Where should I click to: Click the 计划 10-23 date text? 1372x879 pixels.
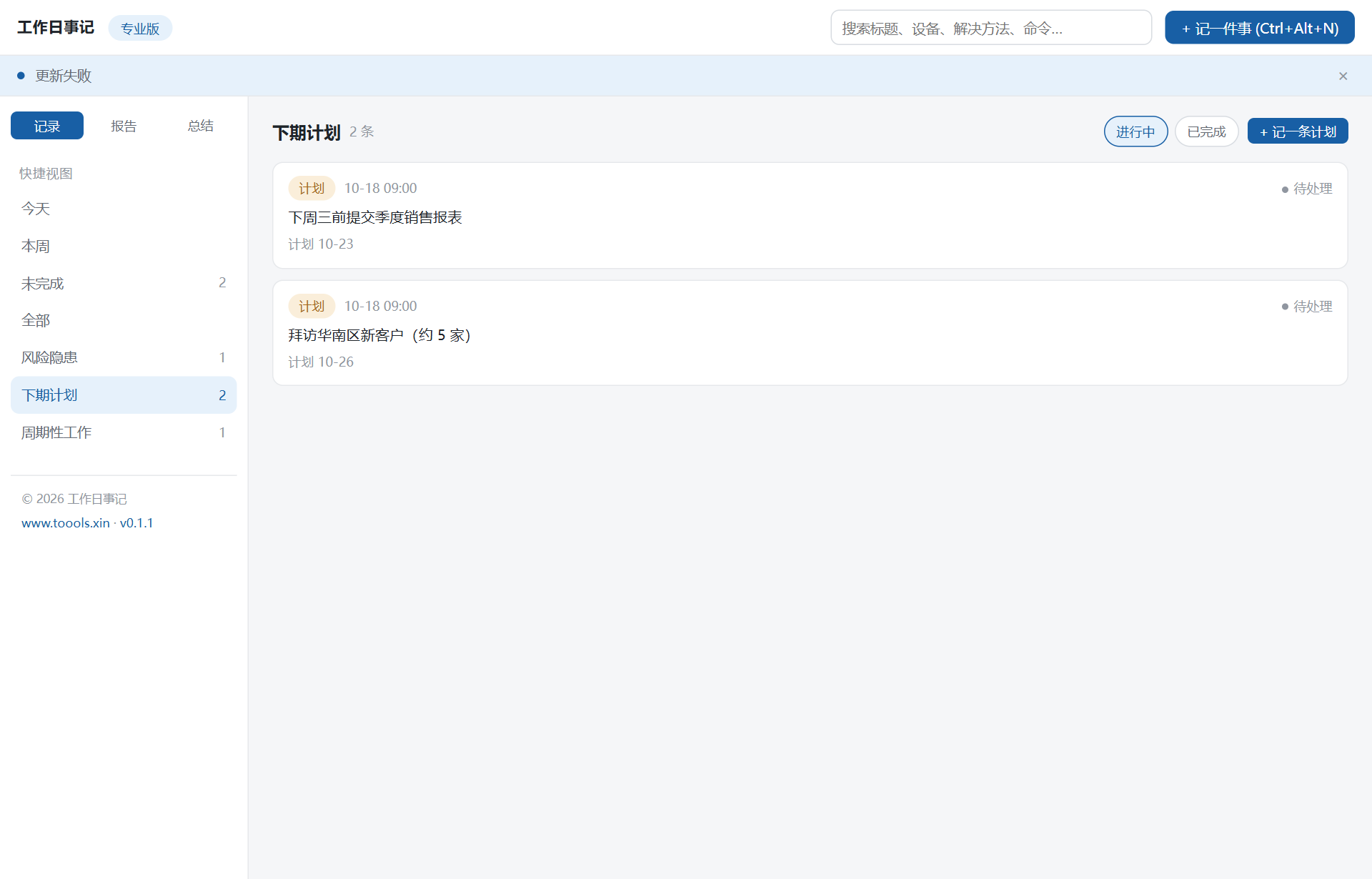(x=321, y=244)
